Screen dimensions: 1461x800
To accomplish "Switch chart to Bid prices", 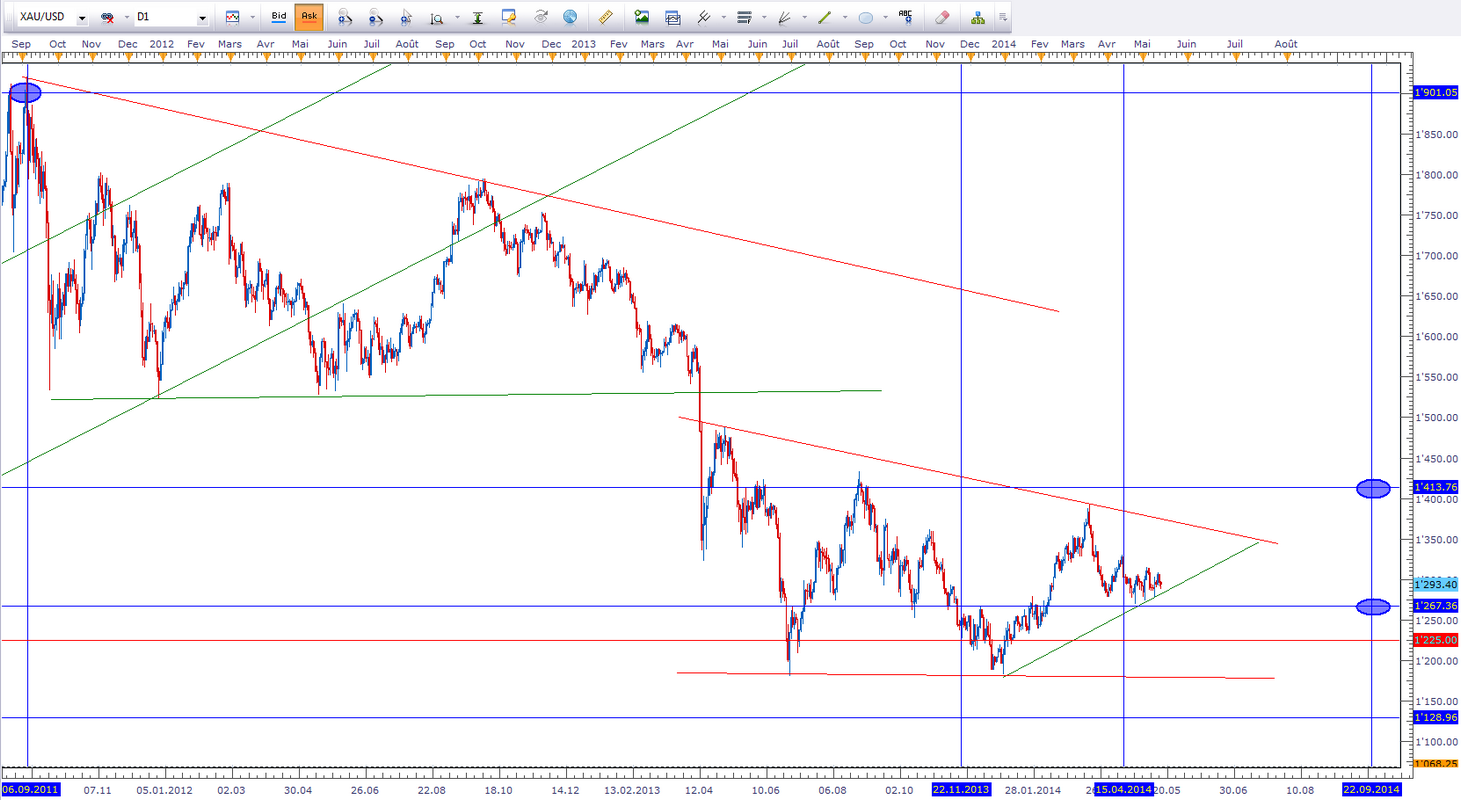I will point(279,17).
